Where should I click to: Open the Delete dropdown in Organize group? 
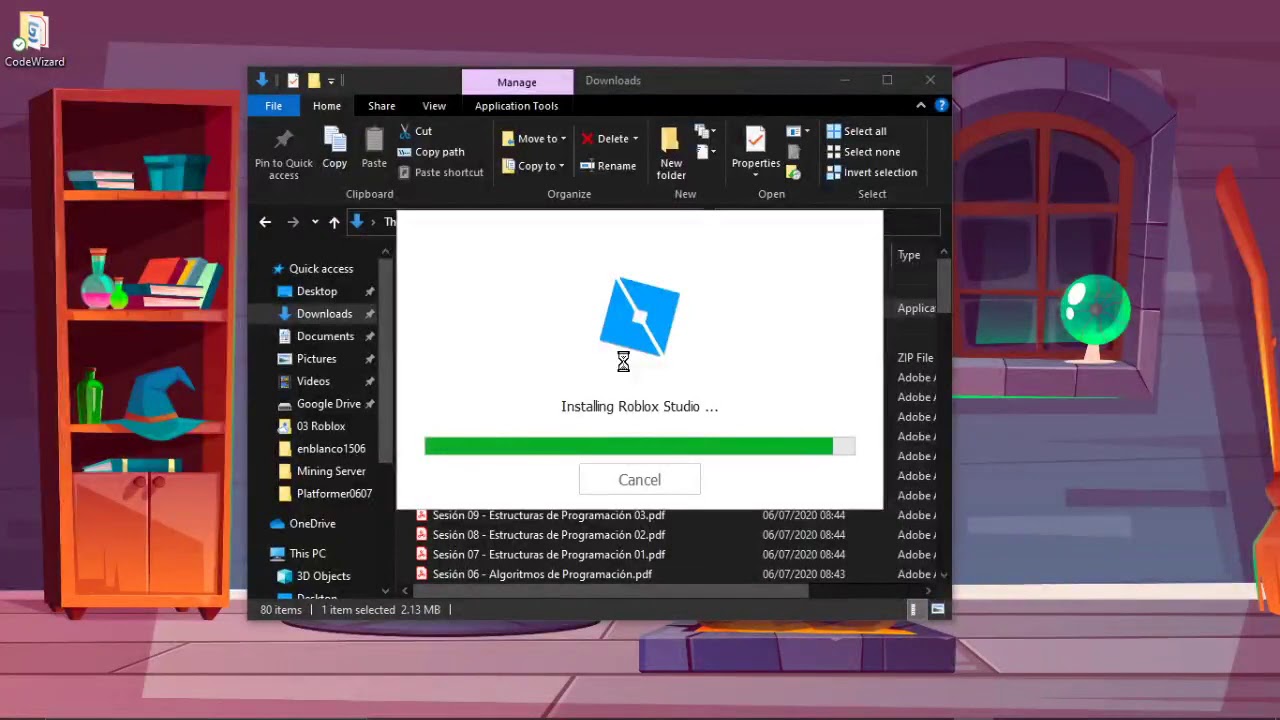click(610, 139)
